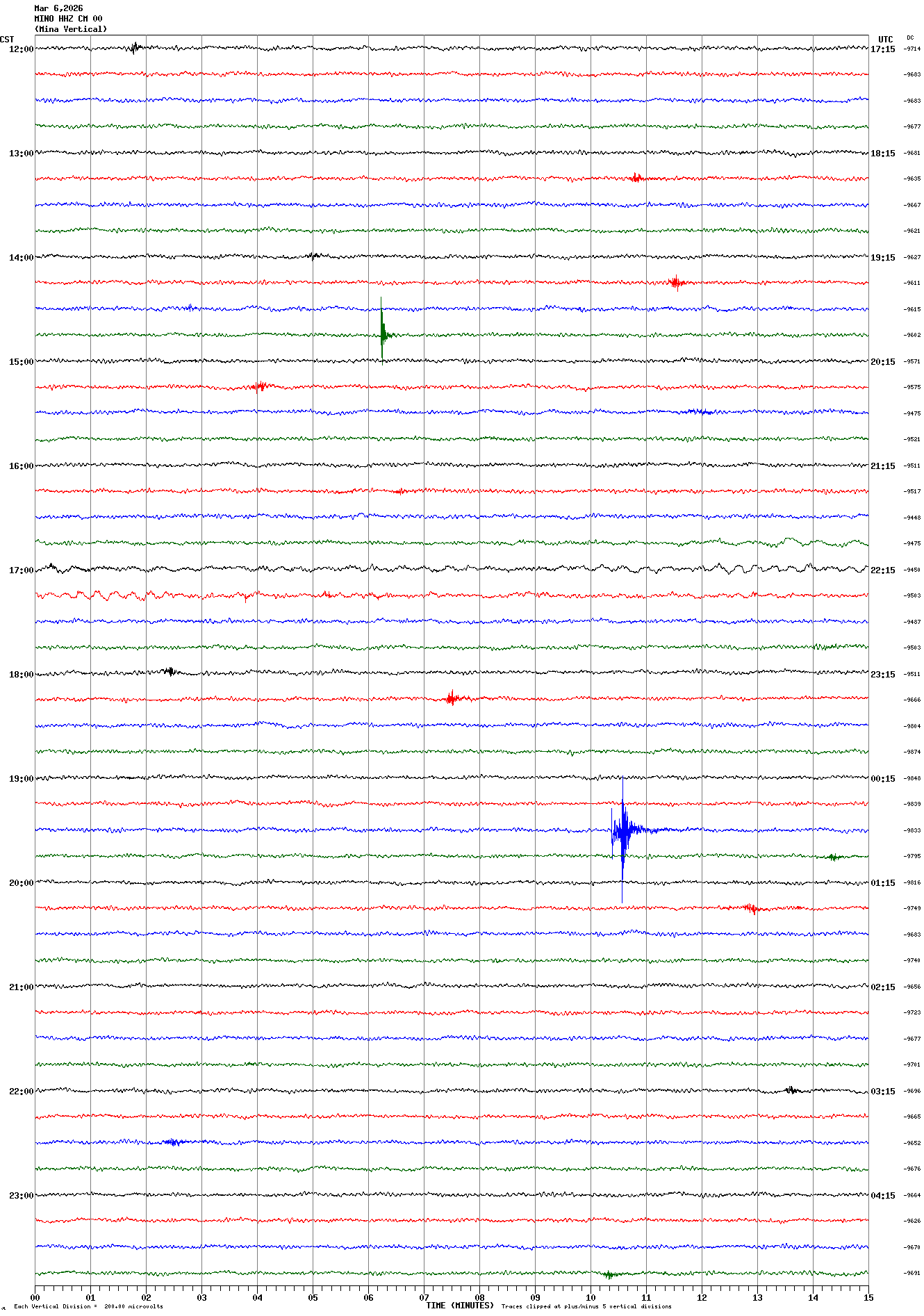The width and height of the screenshot is (924, 1316).
Task: Click the Each Vertical Division scale note
Action: pyautogui.click(x=88, y=1306)
